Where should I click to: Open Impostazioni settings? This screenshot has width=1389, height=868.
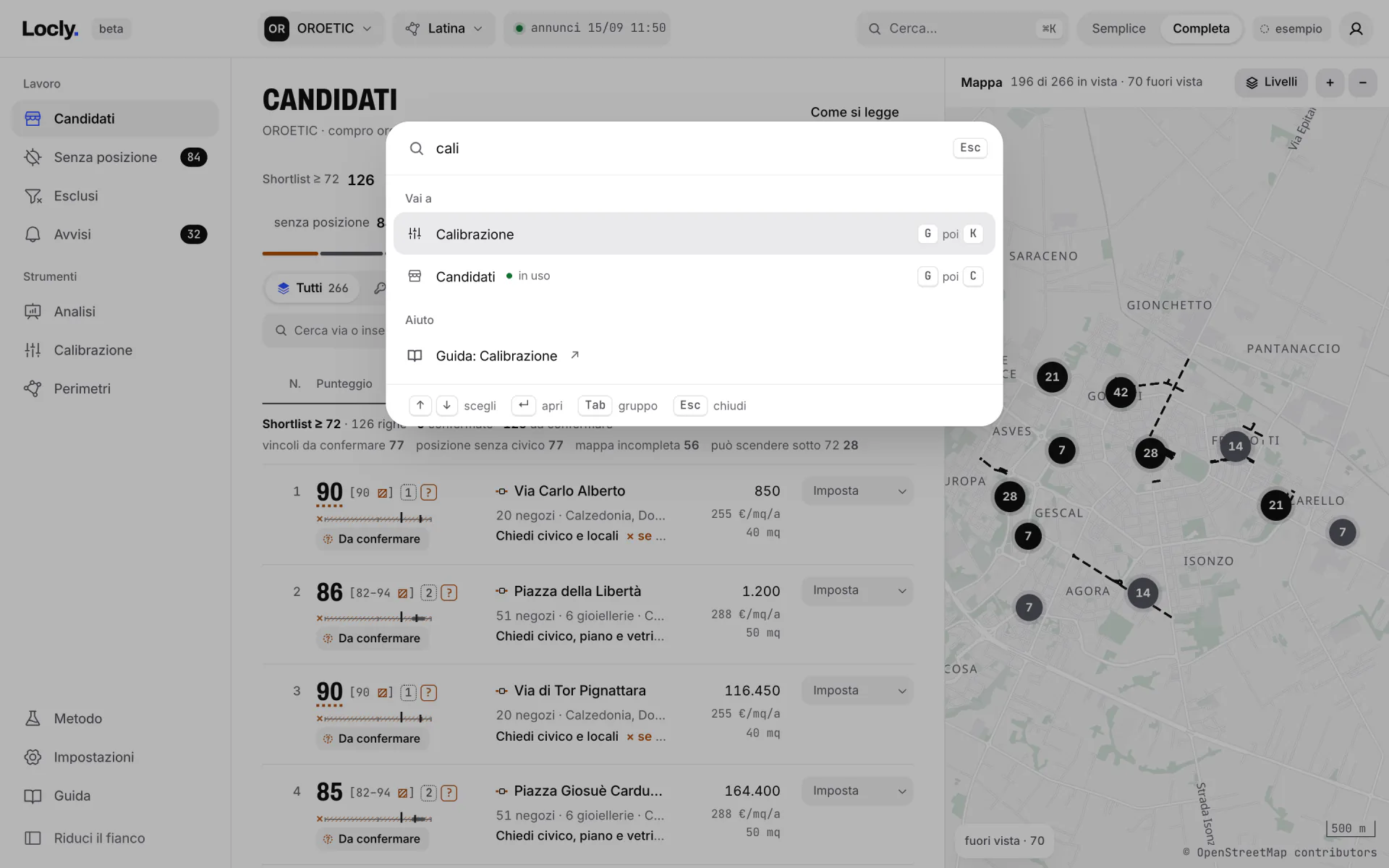point(115,757)
